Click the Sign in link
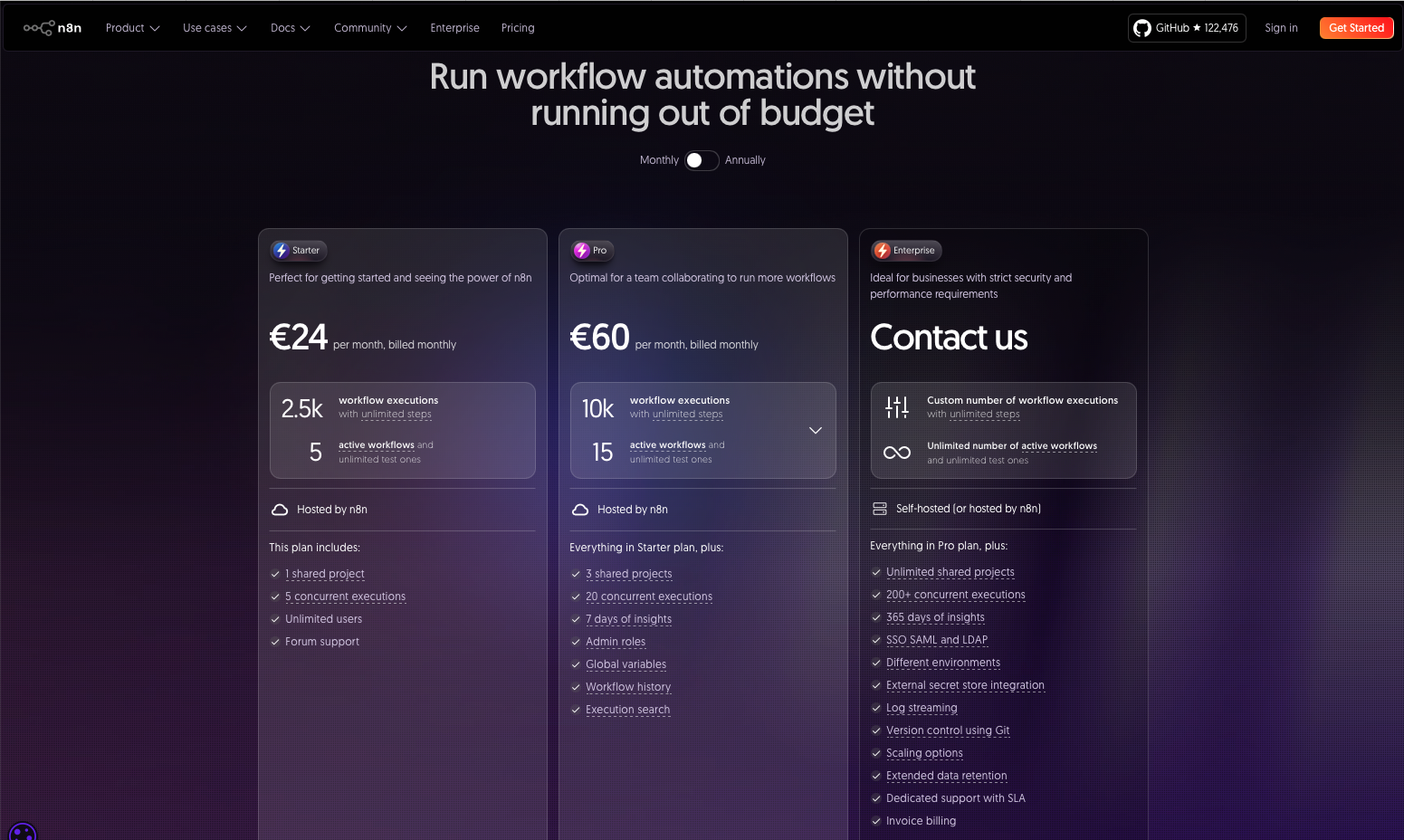Screen dimensions: 1404x840 (1281, 28)
